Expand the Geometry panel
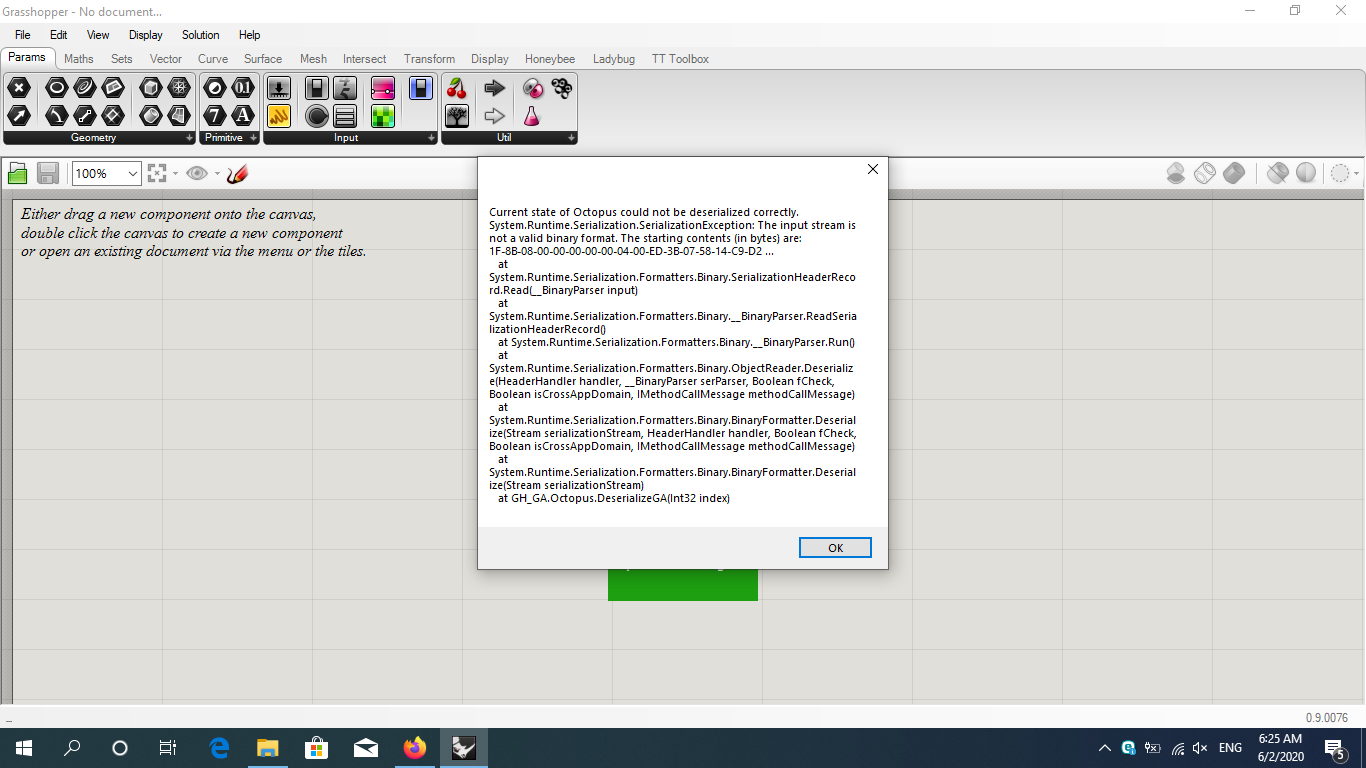1366x768 pixels. click(189, 138)
